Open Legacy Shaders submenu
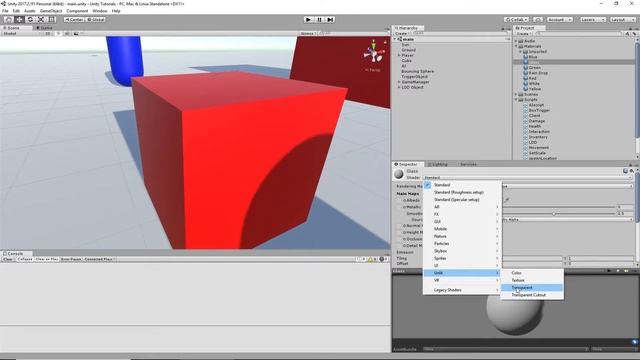 (462, 290)
